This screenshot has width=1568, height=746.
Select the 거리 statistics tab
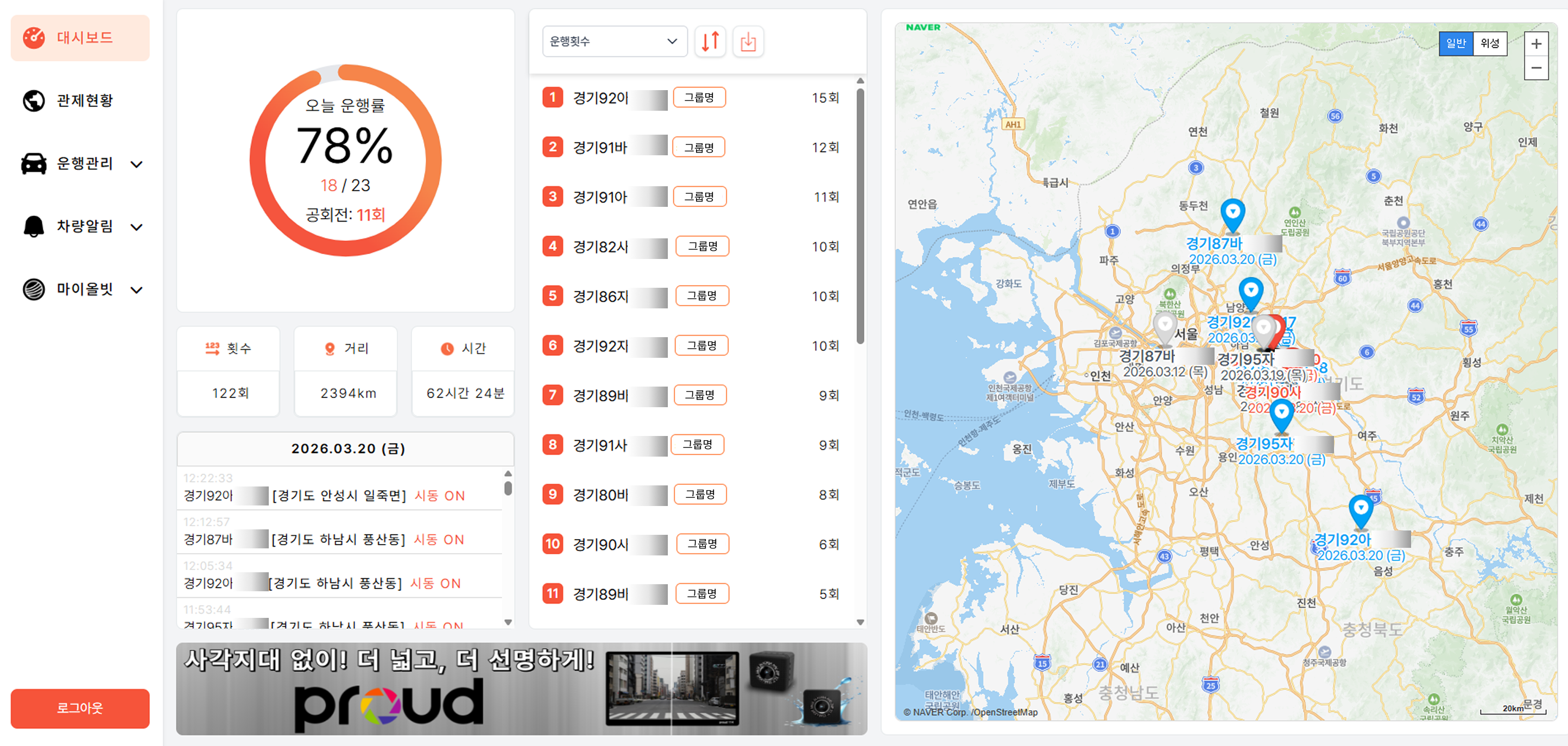[x=346, y=349]
